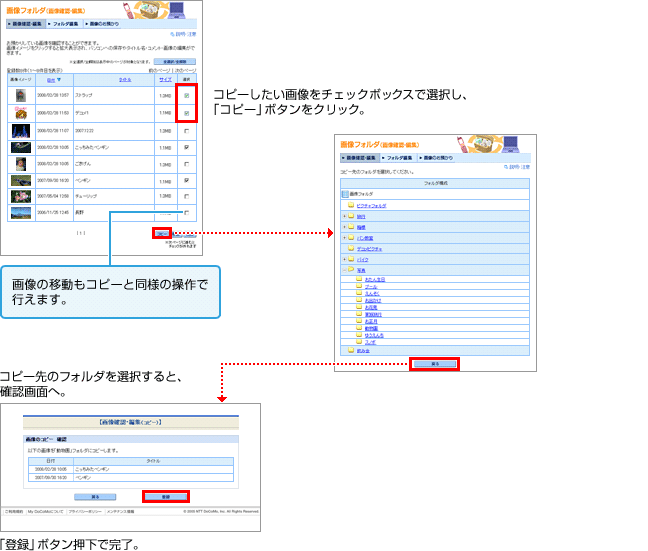Image resolution: width=648 pixels, height=551 pixels.
Task: Open the 画像確認・編集 tab in the folder selection window
Action: coord(360,158)
